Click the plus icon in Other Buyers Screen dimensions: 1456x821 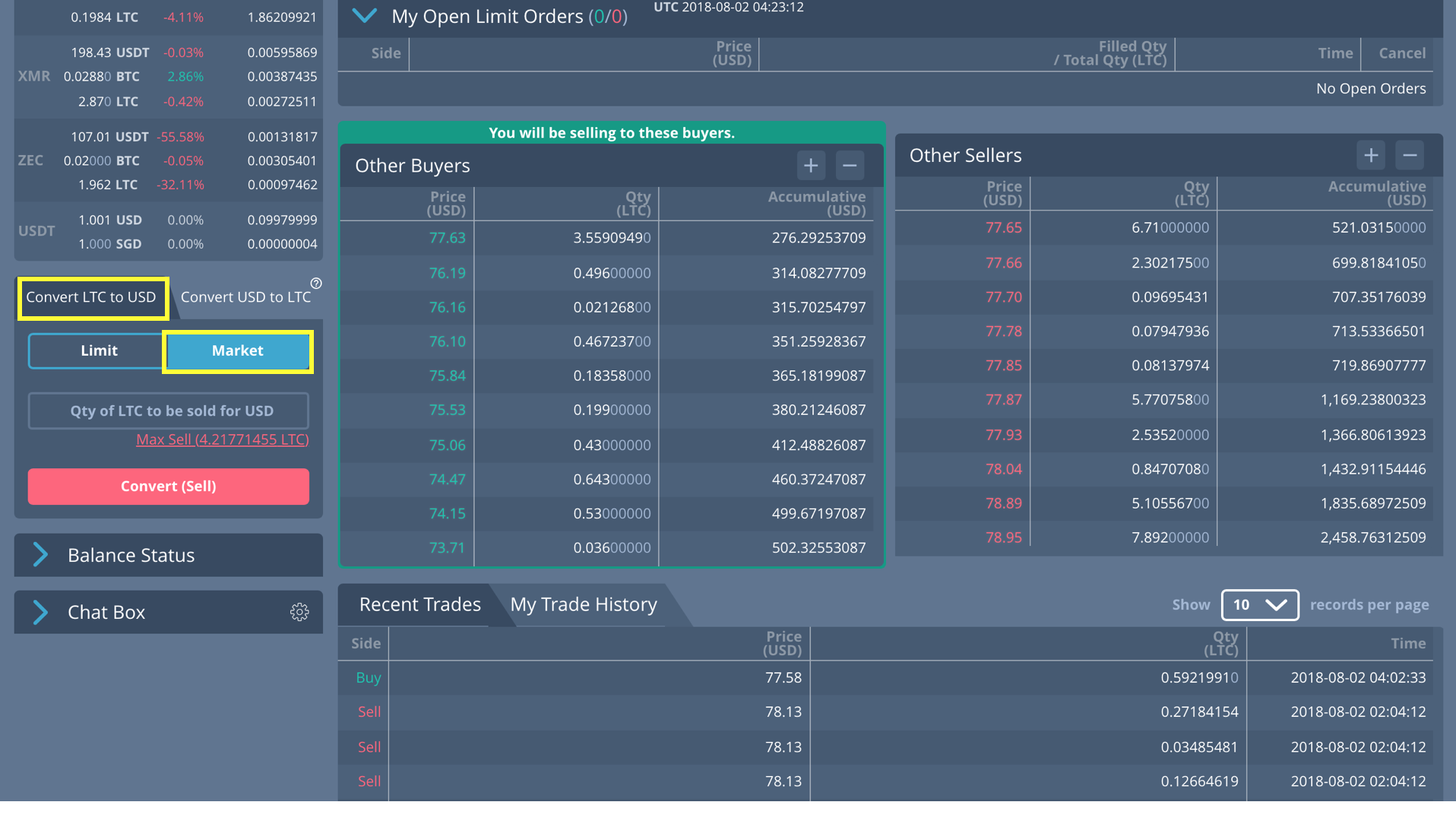[811, 165]
